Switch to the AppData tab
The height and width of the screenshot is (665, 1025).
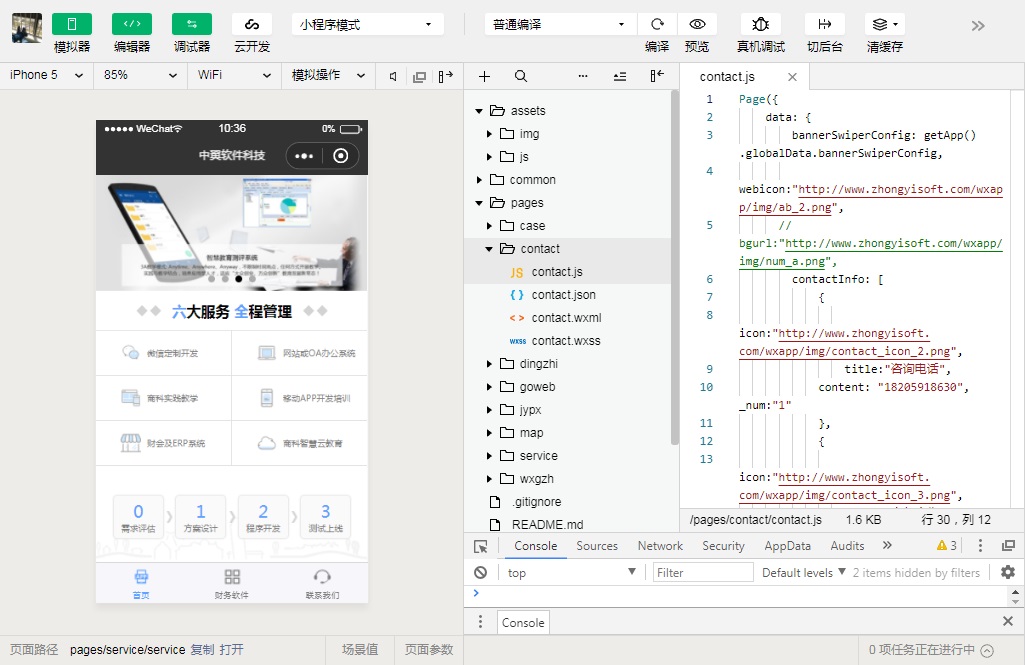(787, 546)
